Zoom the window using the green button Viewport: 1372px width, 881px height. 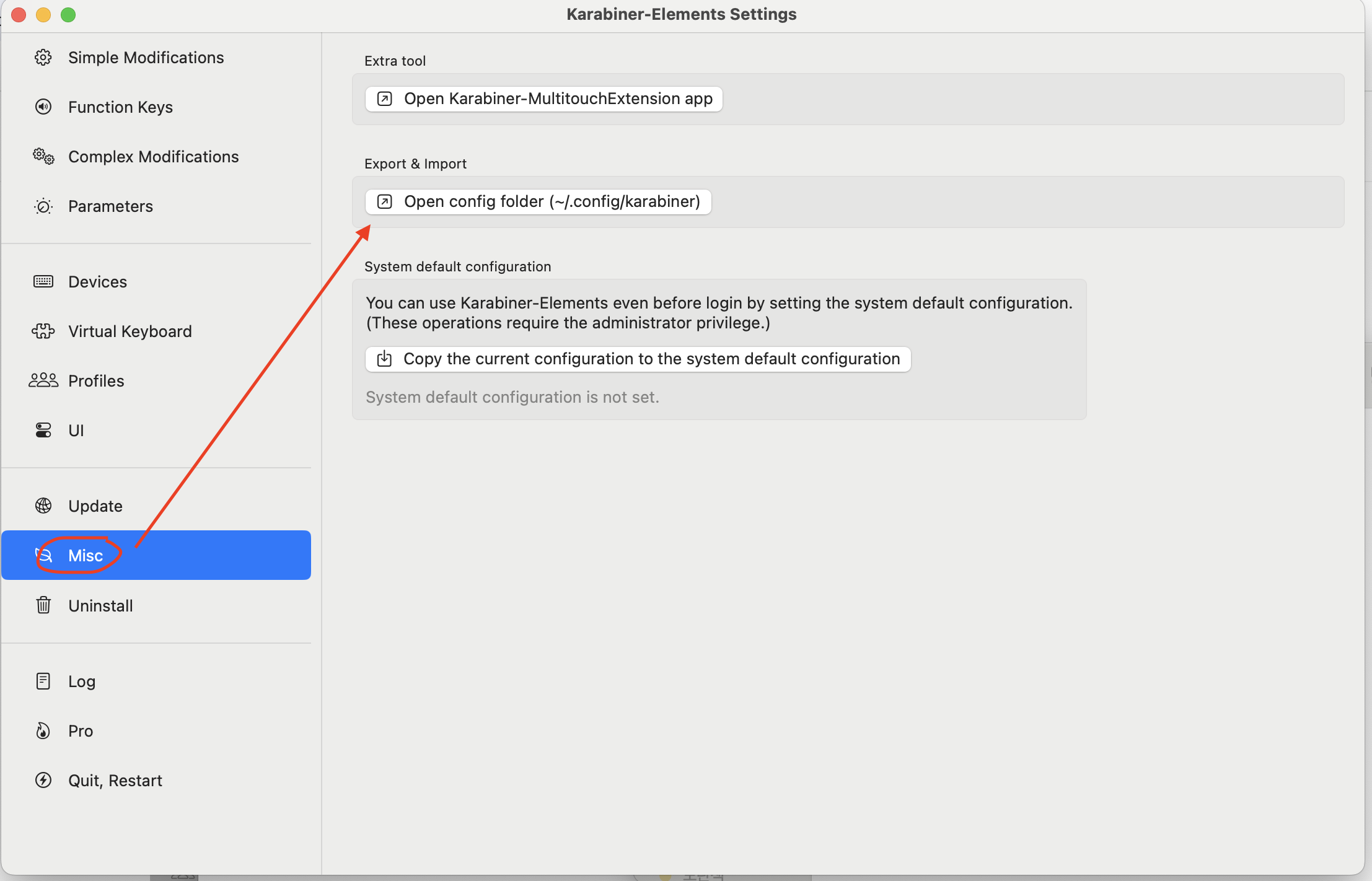point(68,15)
